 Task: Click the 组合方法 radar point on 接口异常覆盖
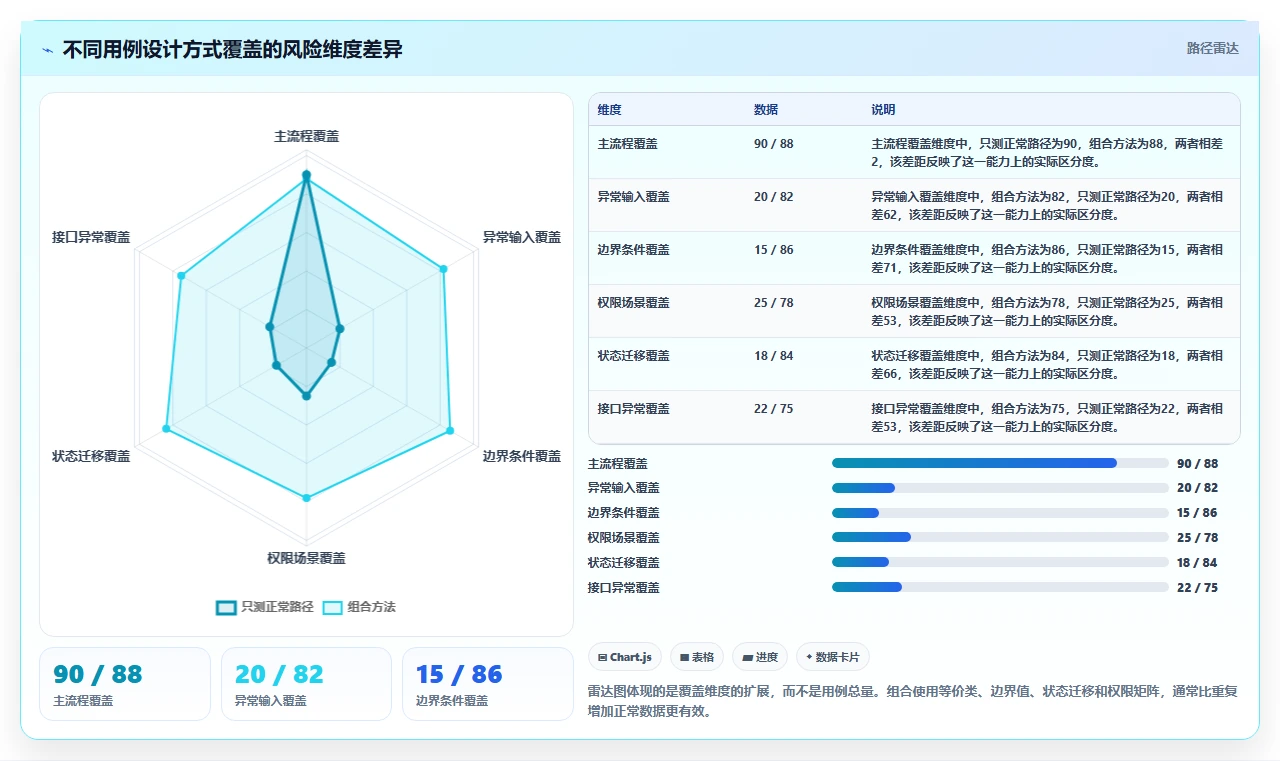tap(181, 275)
